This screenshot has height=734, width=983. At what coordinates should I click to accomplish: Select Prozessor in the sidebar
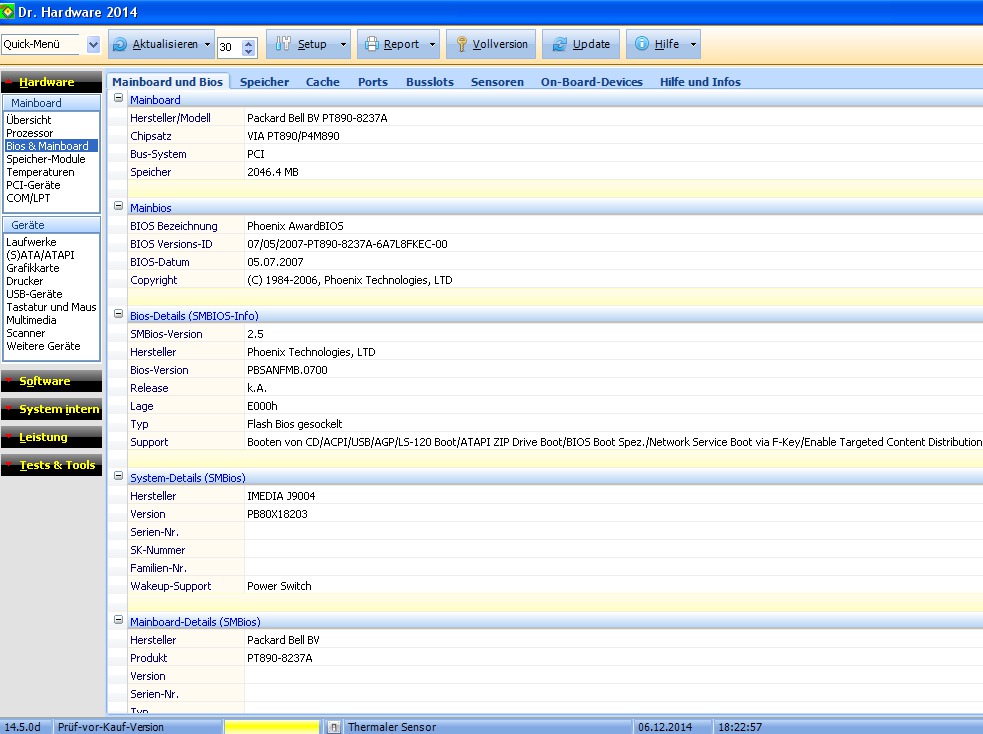coord(29,133)
